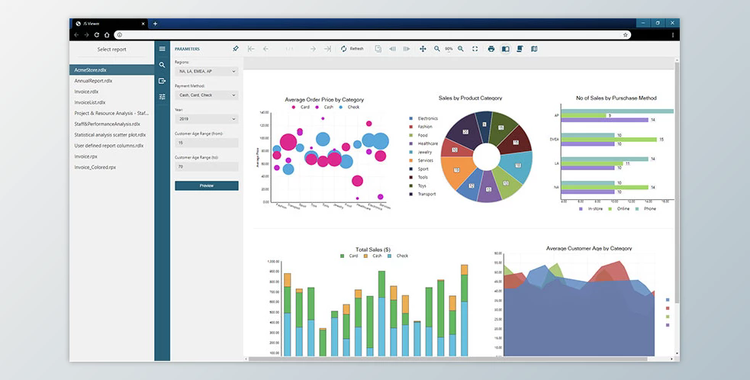The width and height of the screenshot is (750, 380).
Task: Open Statistical analysis scatter plot.rdlx
Action: coord(110,135)
